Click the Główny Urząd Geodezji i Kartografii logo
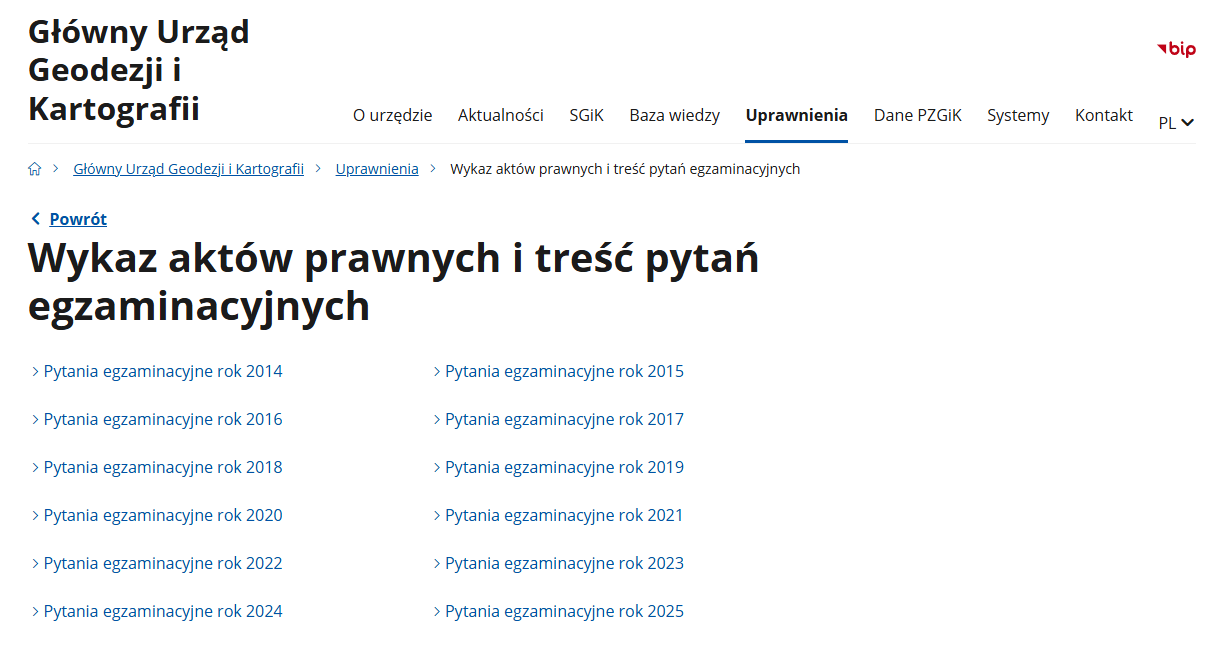This screenshot has width=1224, height=657. (x=140, y=70)
